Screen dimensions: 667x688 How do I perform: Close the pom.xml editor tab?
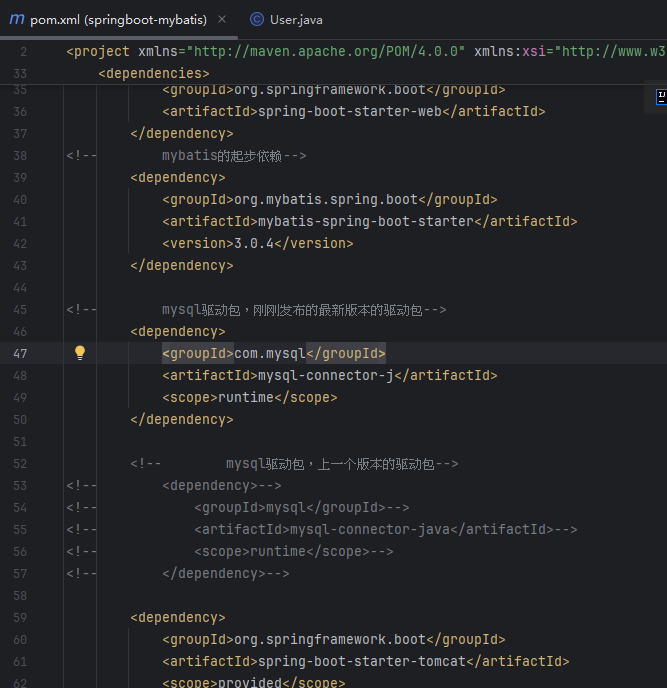tap(222, 19)
